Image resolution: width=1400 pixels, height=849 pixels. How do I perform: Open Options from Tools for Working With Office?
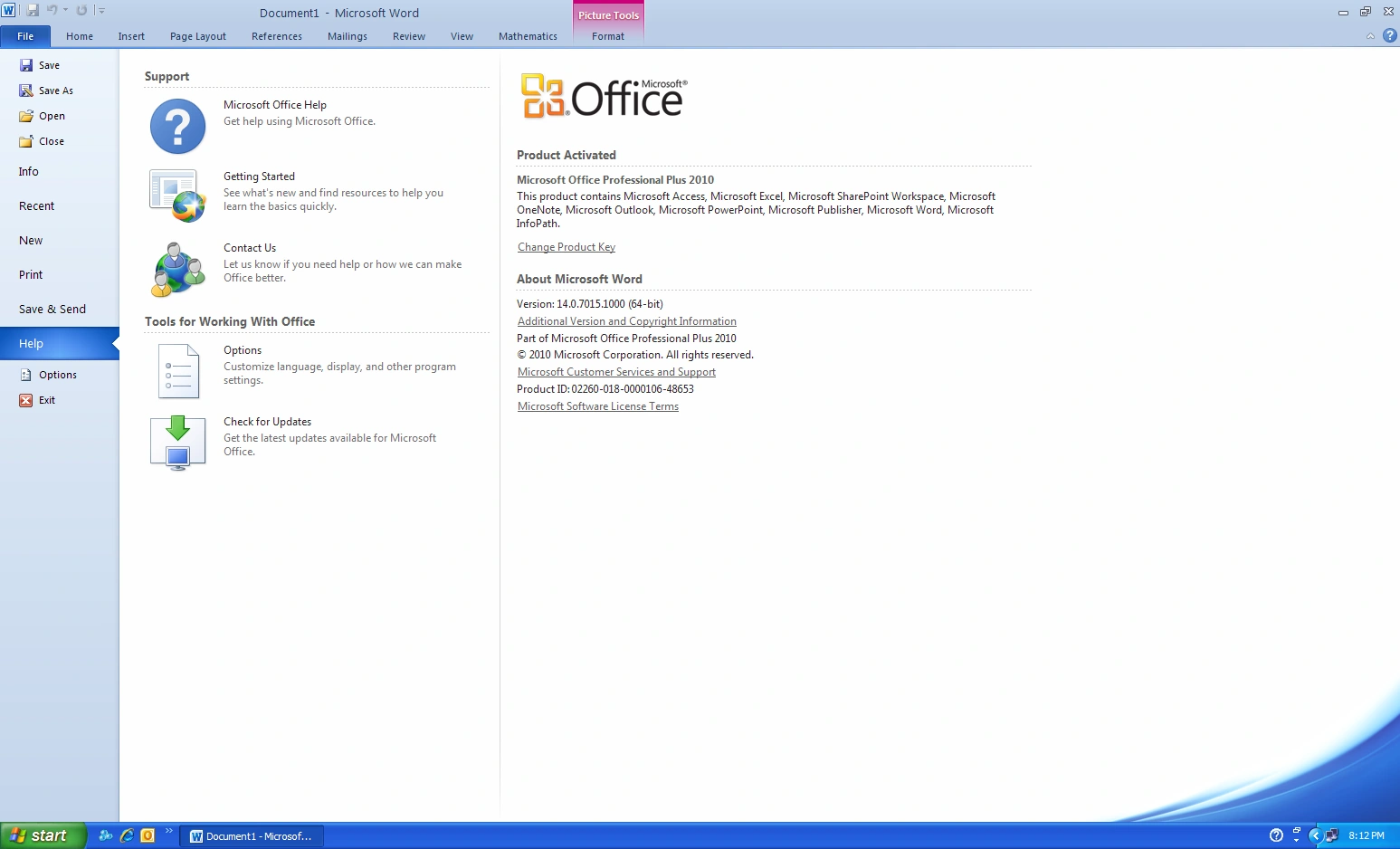177,371
